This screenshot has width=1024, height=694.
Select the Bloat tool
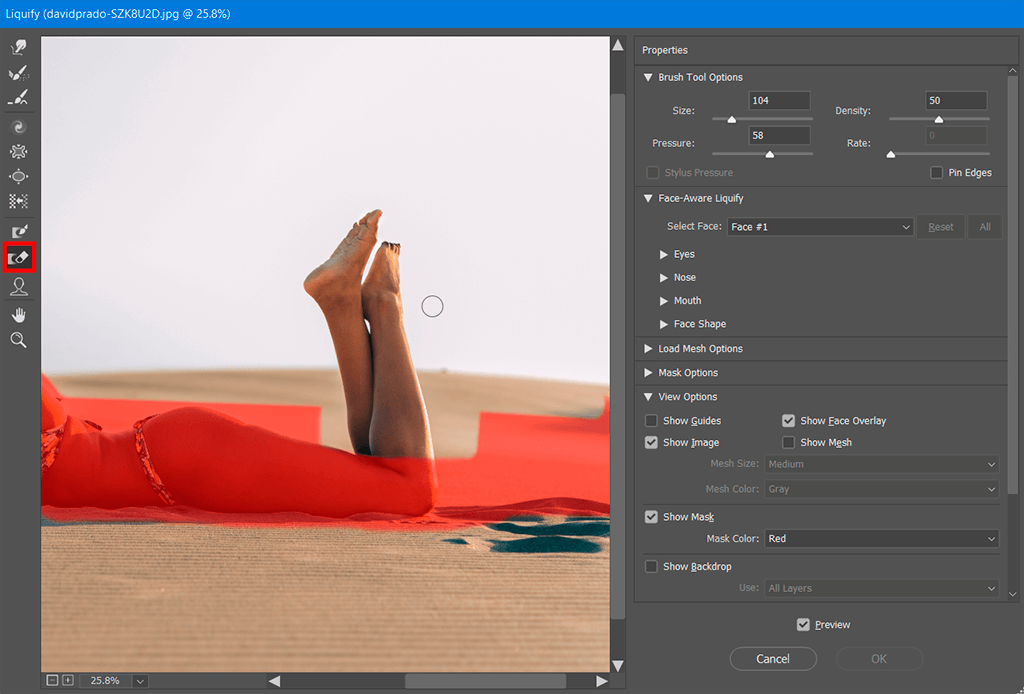[18, 177]
